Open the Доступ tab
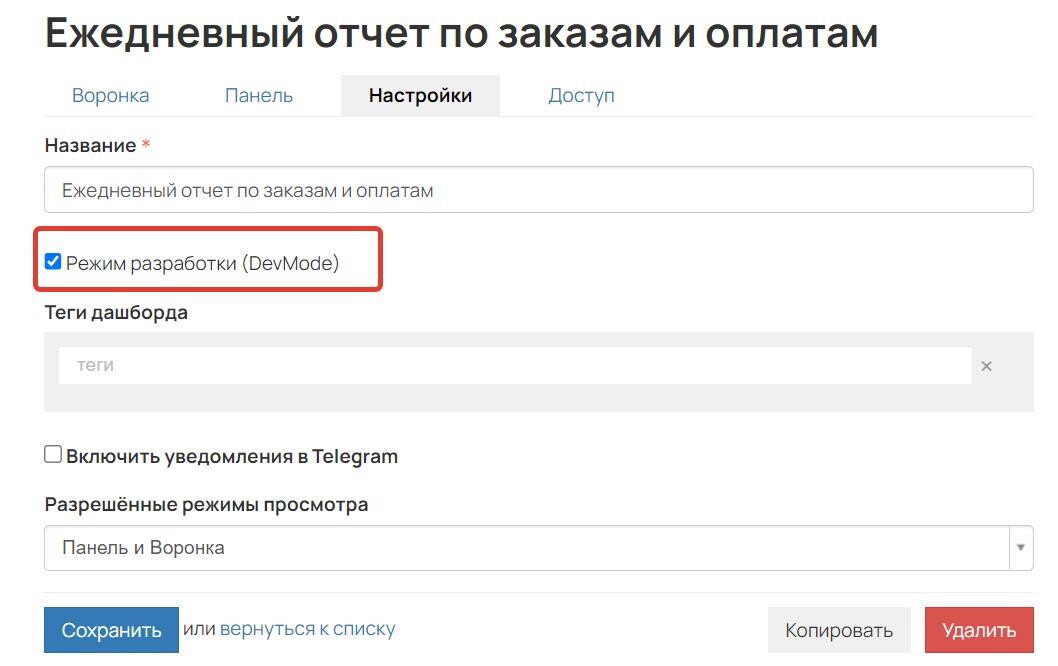The height and width of the screenshot is (666, 1058). pyautogui.click(x=581, y=96)
